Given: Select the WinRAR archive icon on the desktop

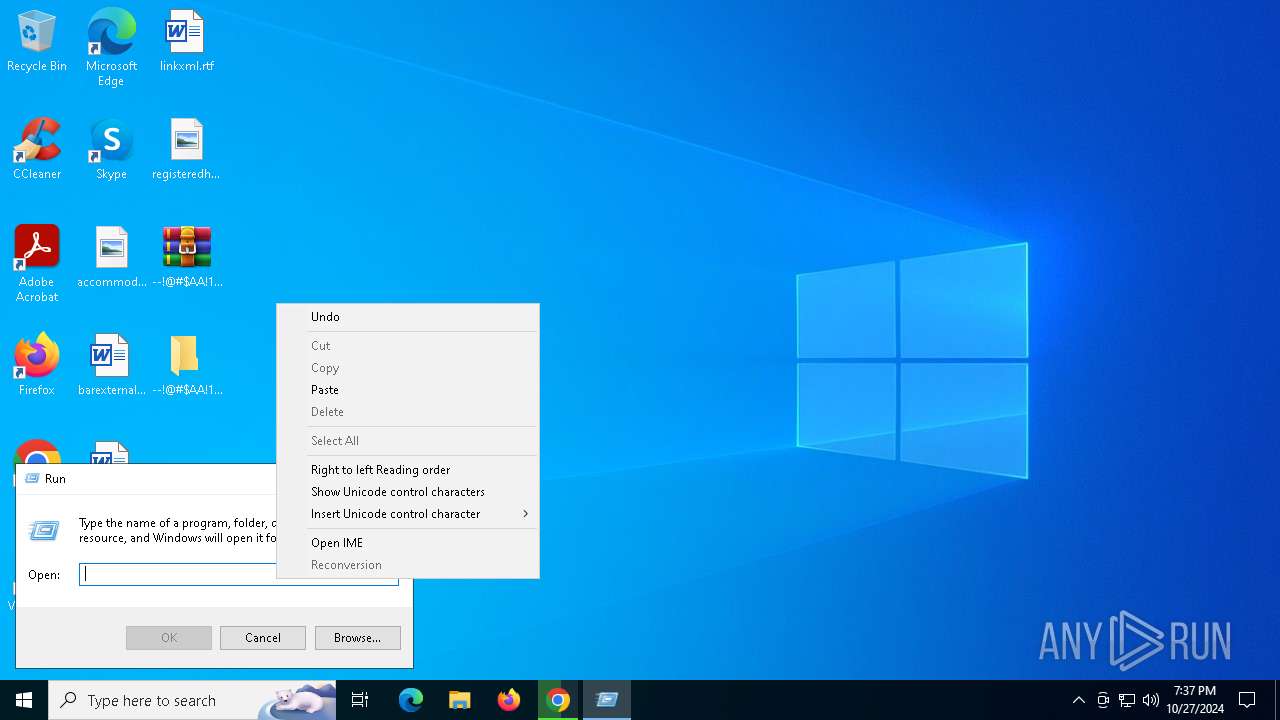Looking at the screenshot, I should [x=187, y=258].
